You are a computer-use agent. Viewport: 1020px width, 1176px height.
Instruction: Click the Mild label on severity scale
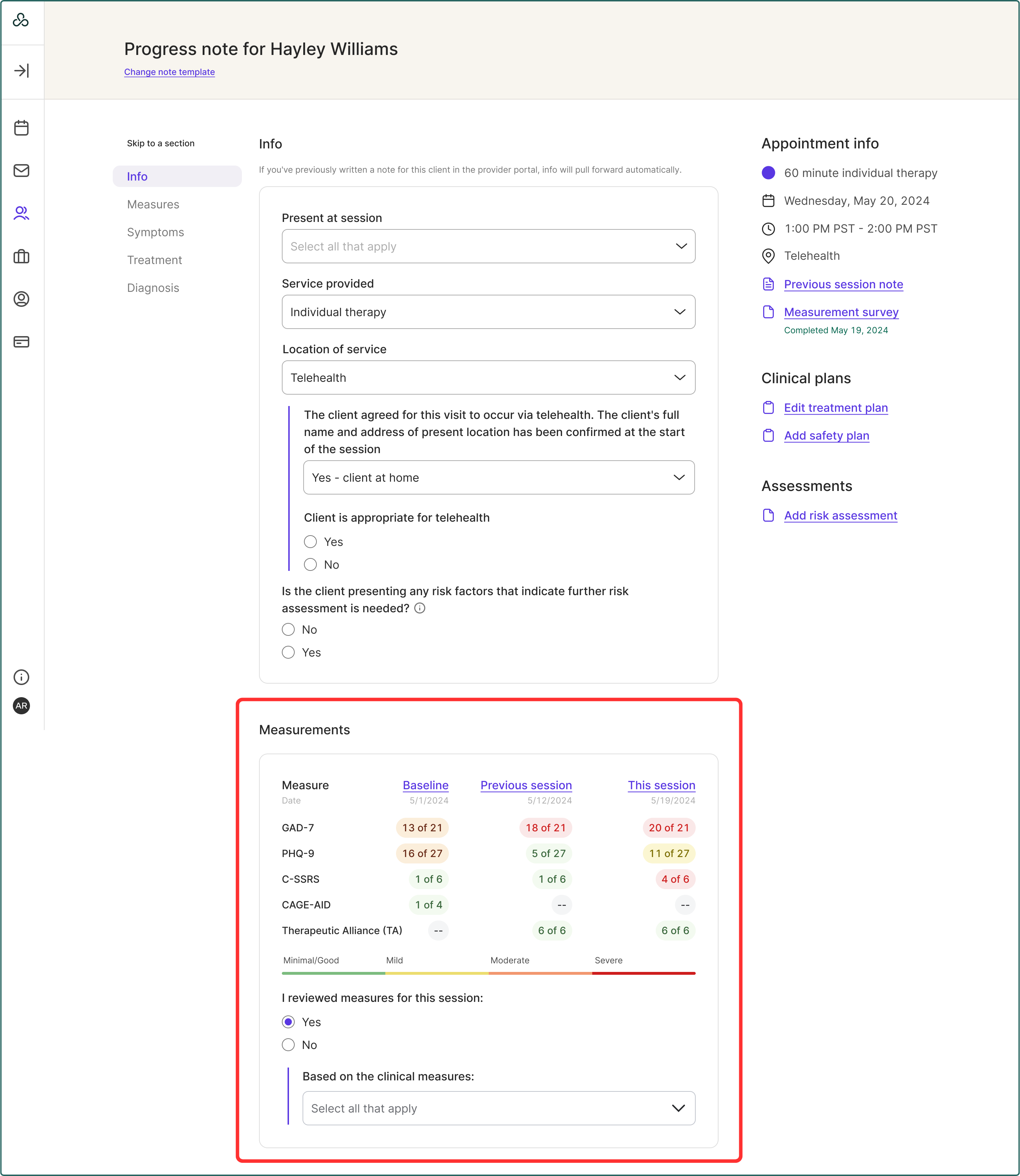tap(395, 960)
